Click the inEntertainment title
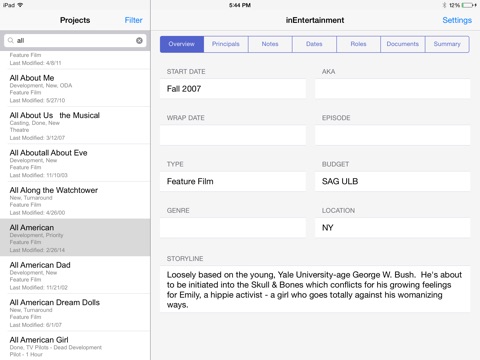Image resolution: width=480 pixels, height=360 pixels. (x=315, y=20)
